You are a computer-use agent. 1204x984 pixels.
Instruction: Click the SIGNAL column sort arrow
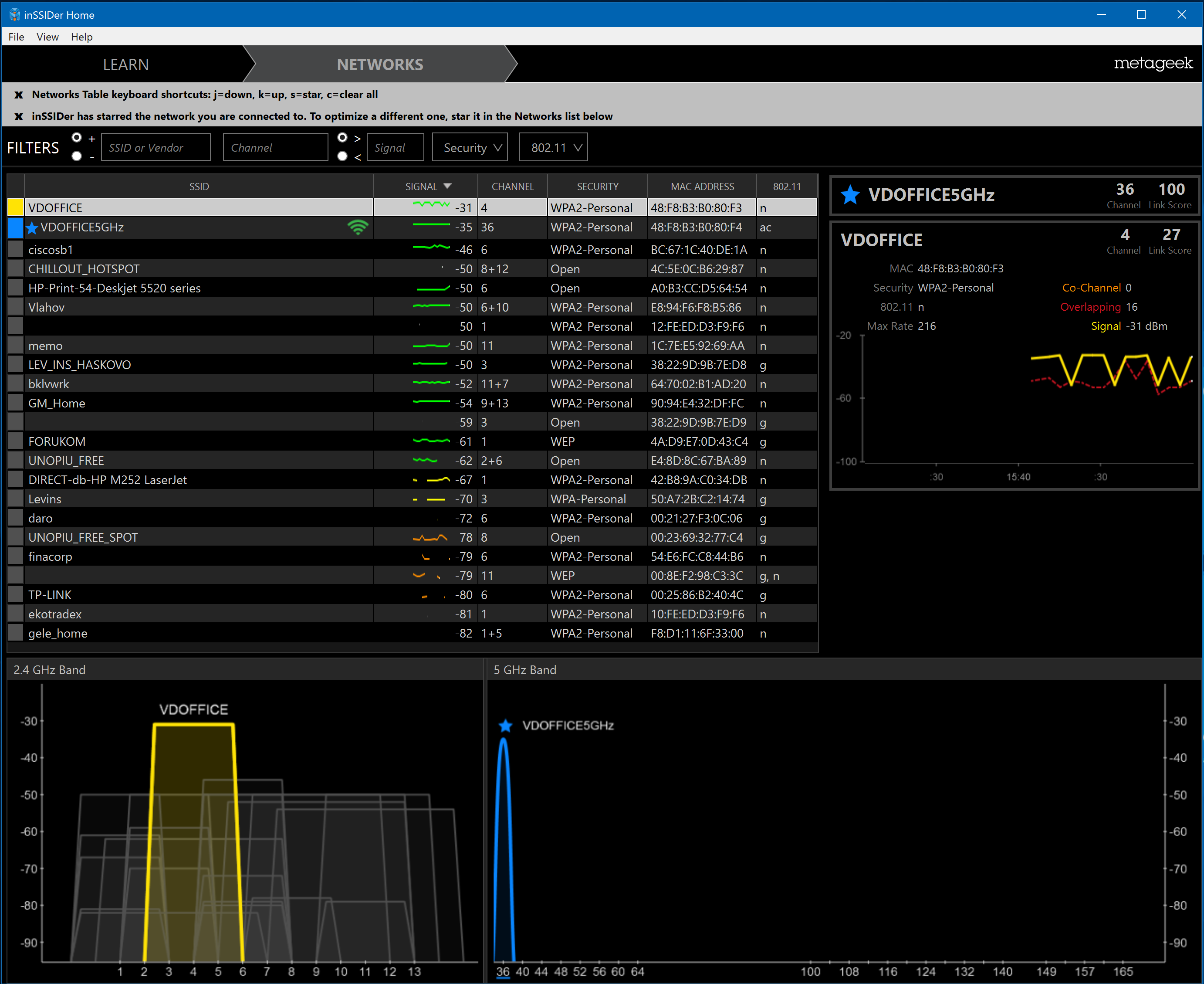448,186
